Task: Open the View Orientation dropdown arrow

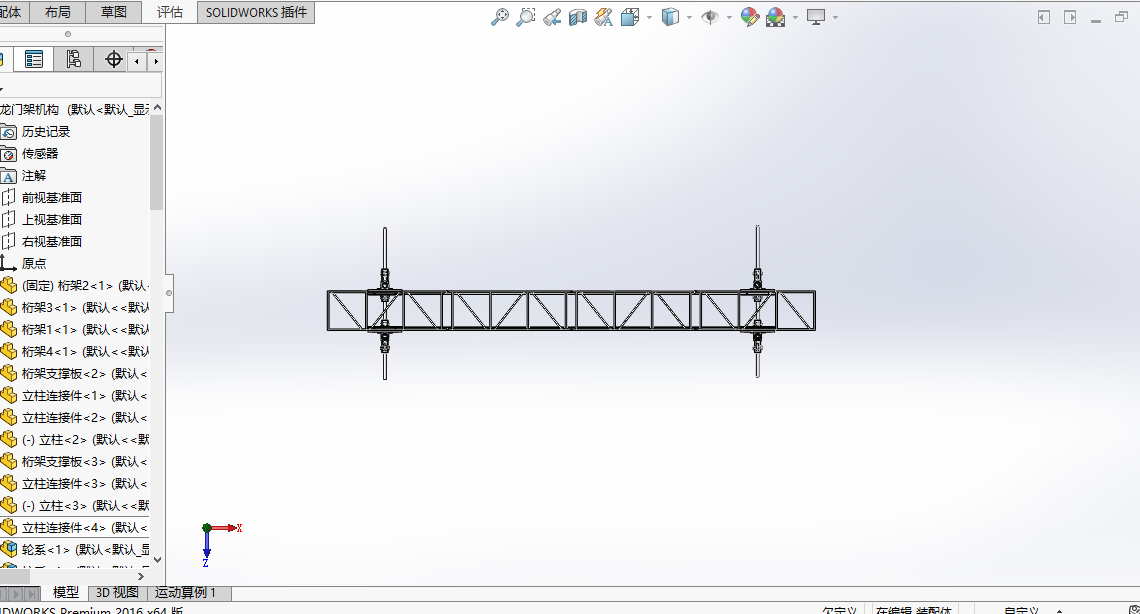Action: tap(649, 17)
